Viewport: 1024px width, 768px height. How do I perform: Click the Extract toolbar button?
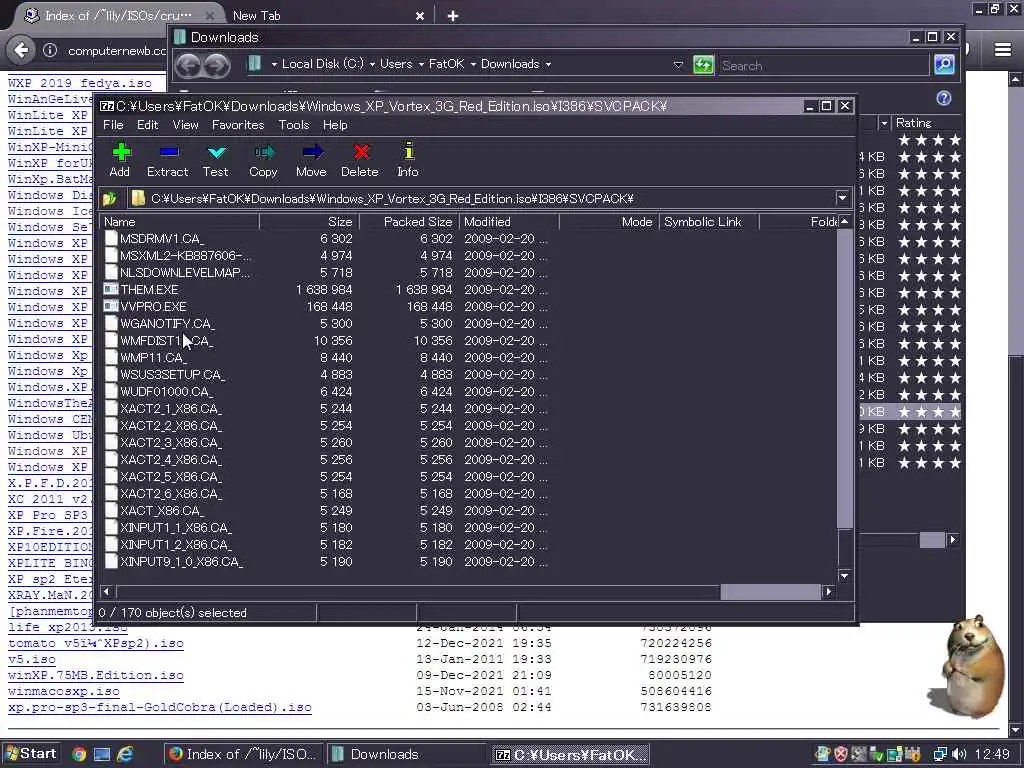pos(168,160)
